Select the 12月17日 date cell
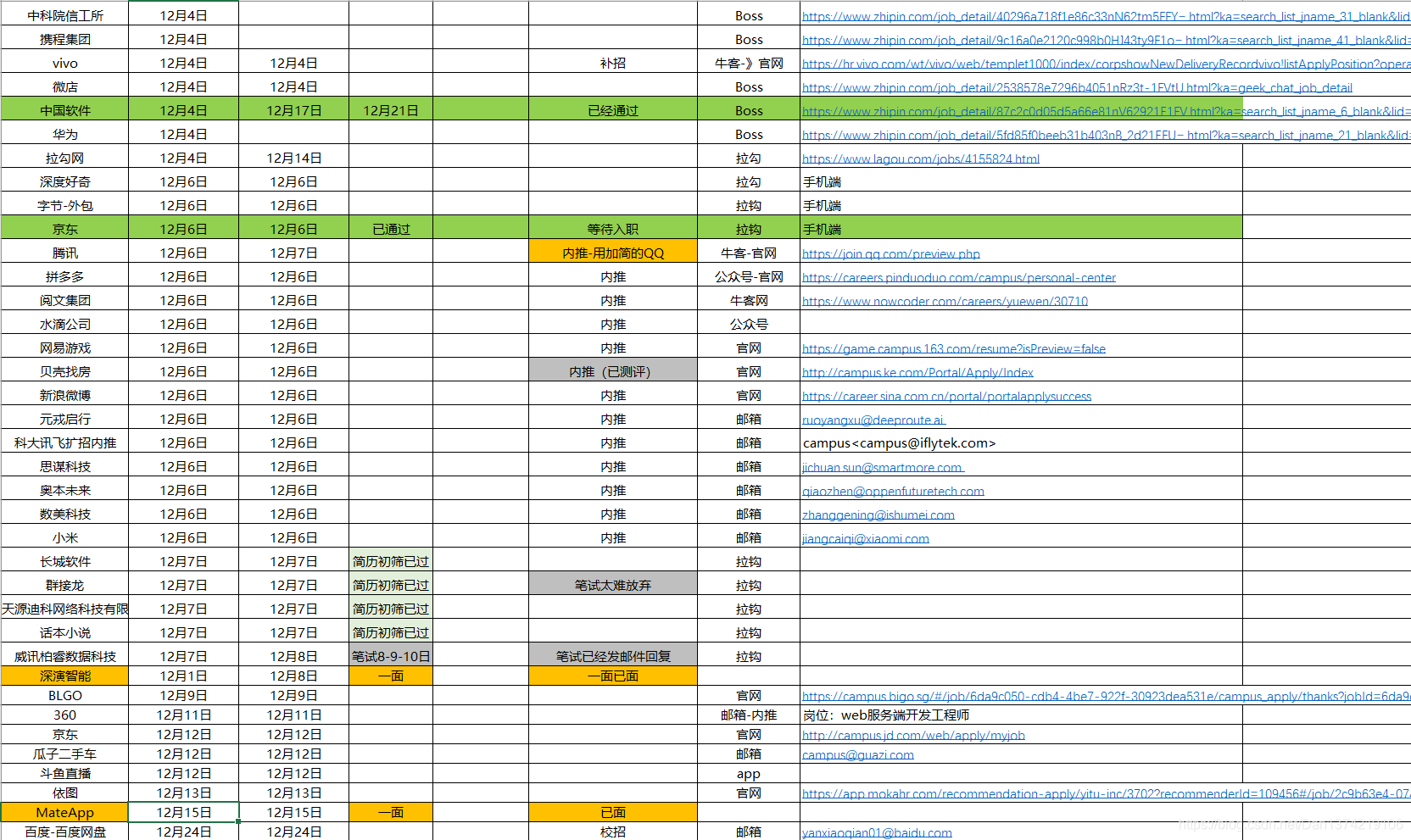 pyautogui.click(x=294, y=110)
